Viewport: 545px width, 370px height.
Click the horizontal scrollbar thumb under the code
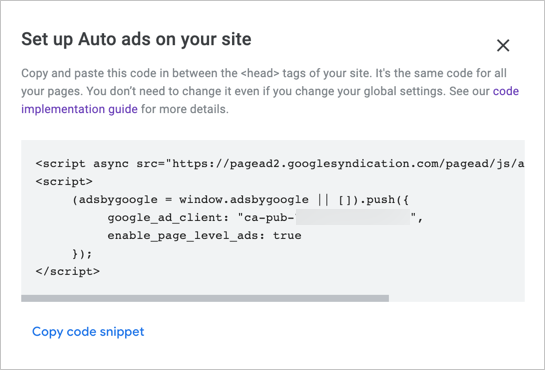205,298
